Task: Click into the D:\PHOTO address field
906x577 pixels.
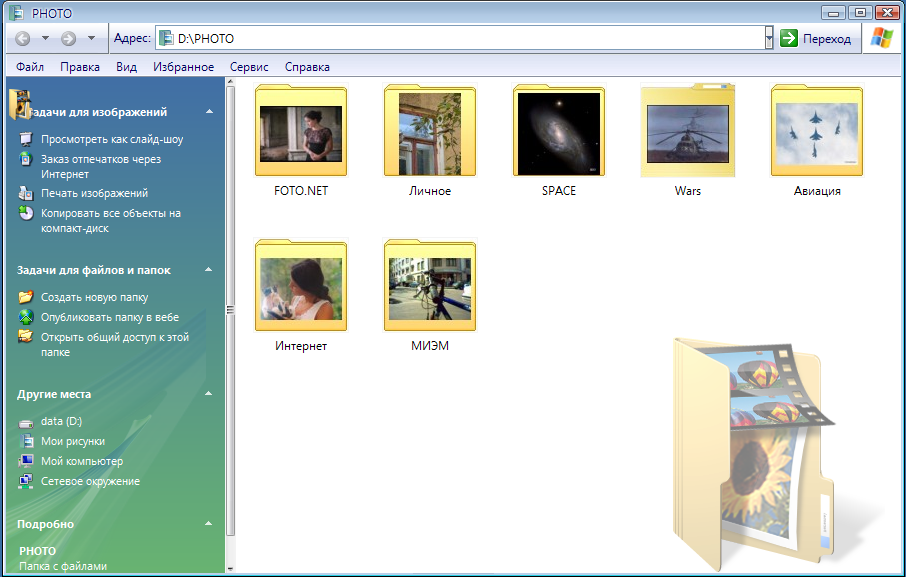Action: tap(460, 38)
